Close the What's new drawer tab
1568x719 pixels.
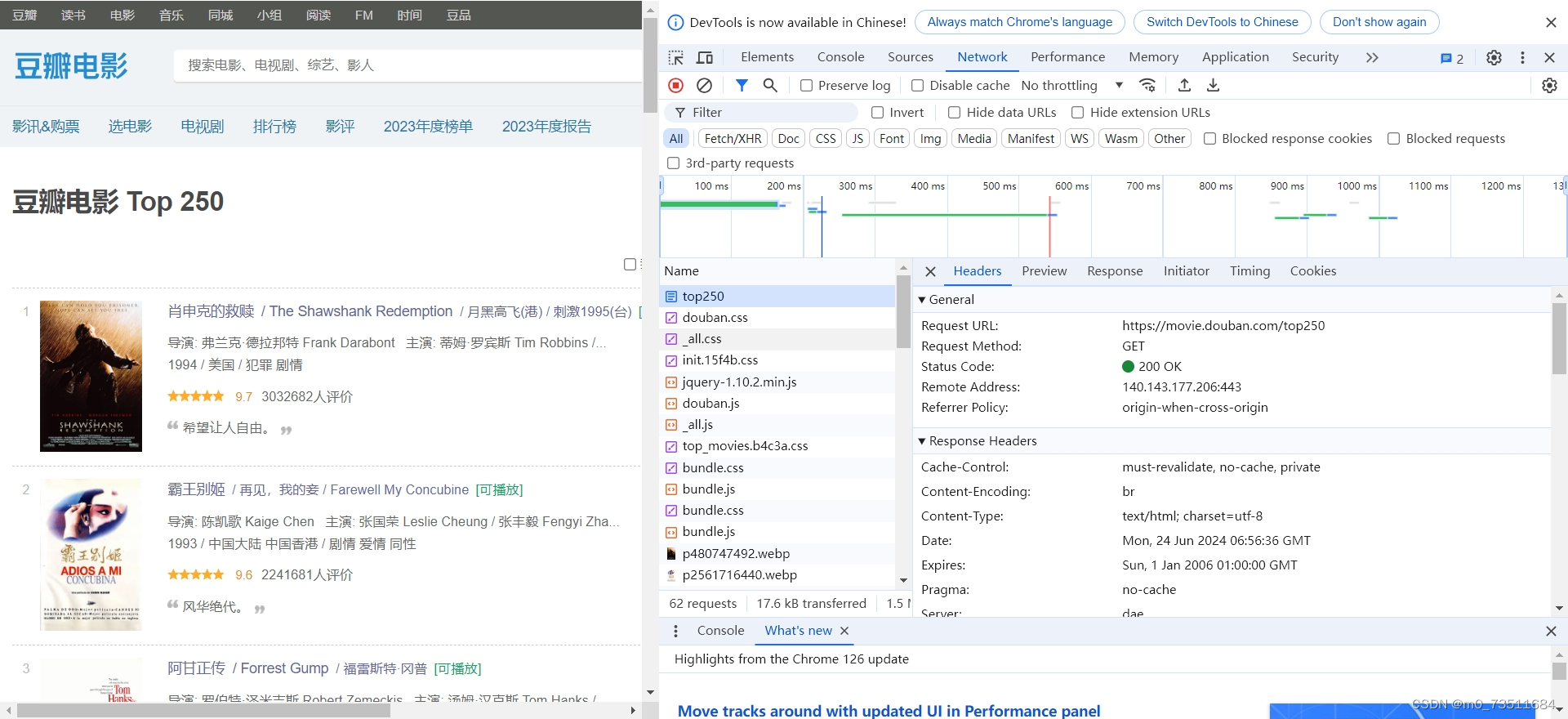pos(844,631)
